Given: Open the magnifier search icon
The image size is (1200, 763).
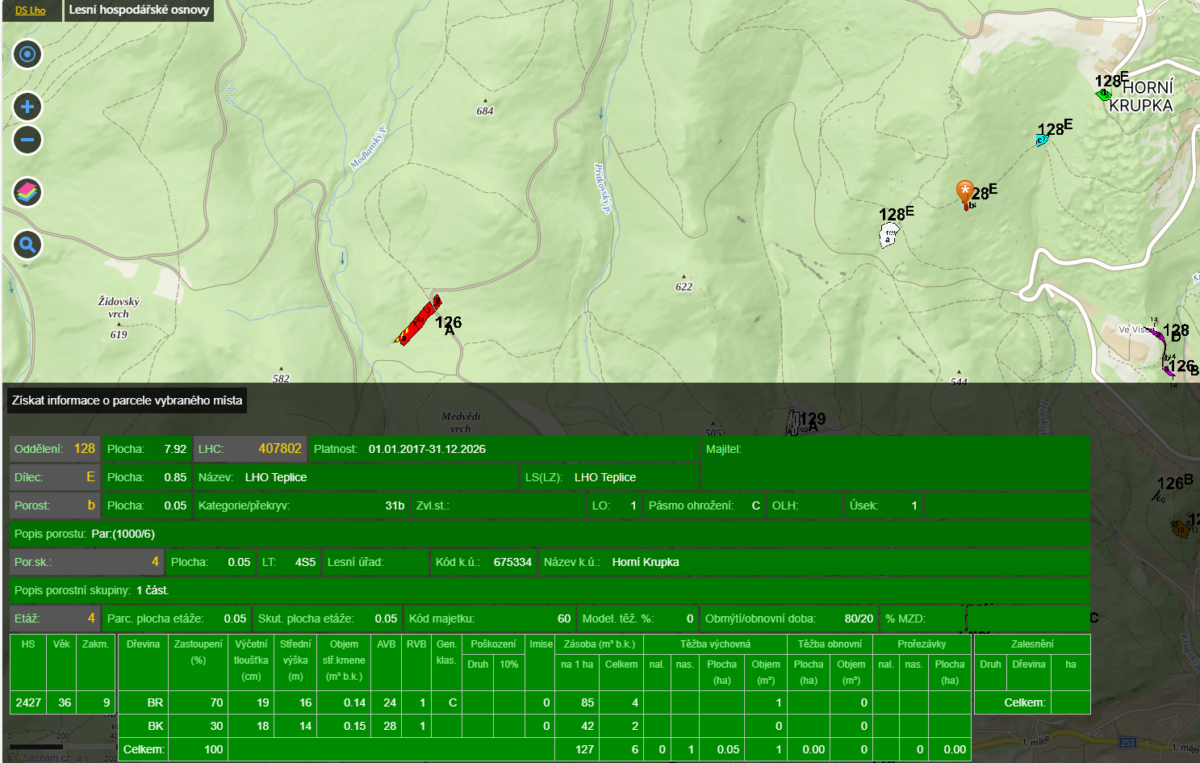Looking at the screenshot, I should pyautogui.click(x=27, y=244).
